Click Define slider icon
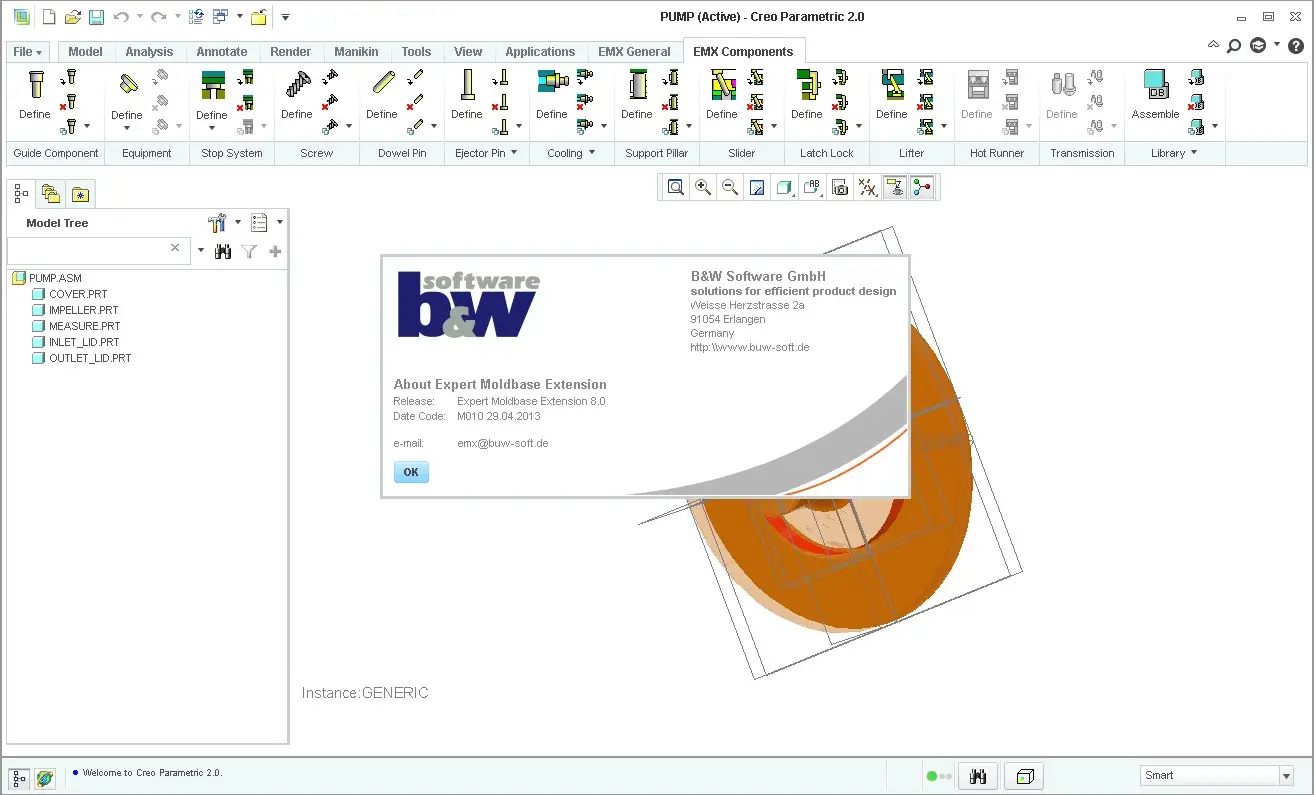1314x795 pixels. (x=722, y=84)
